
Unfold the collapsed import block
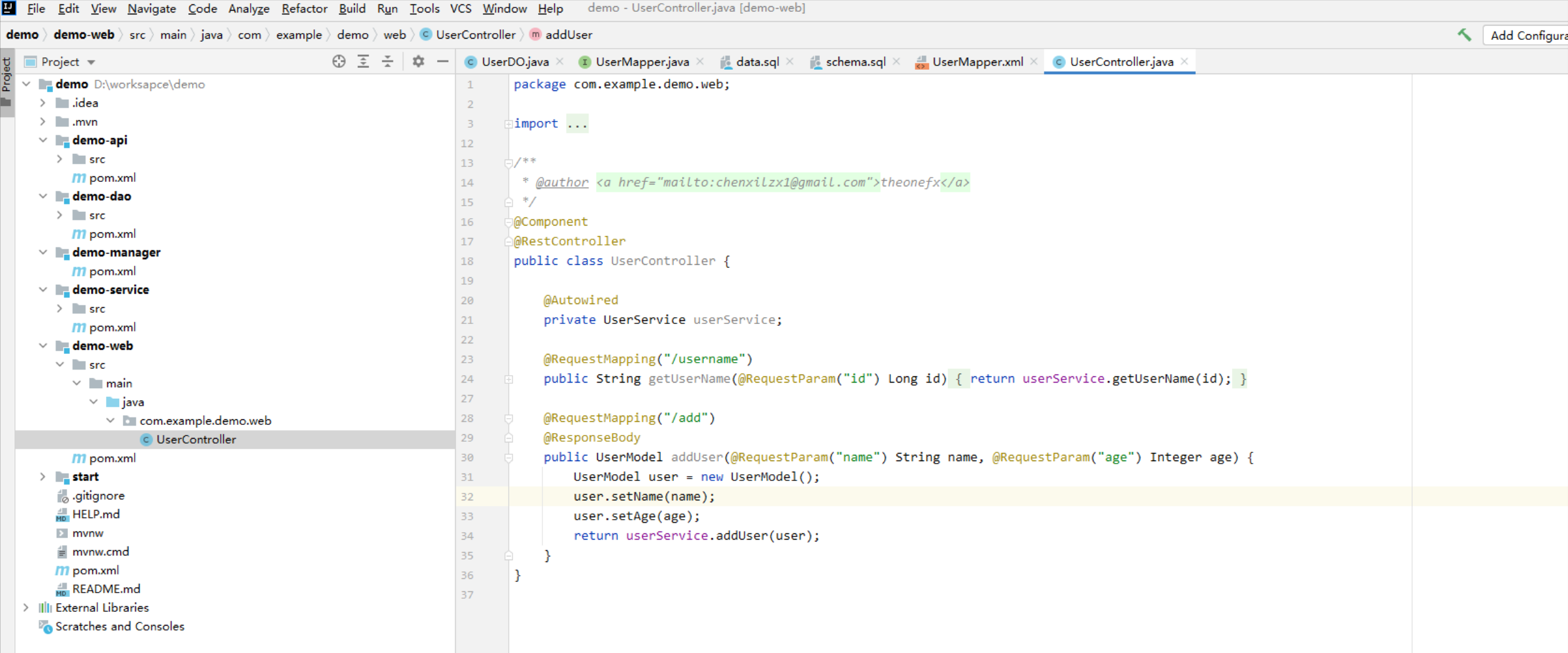tap(509, 124)
